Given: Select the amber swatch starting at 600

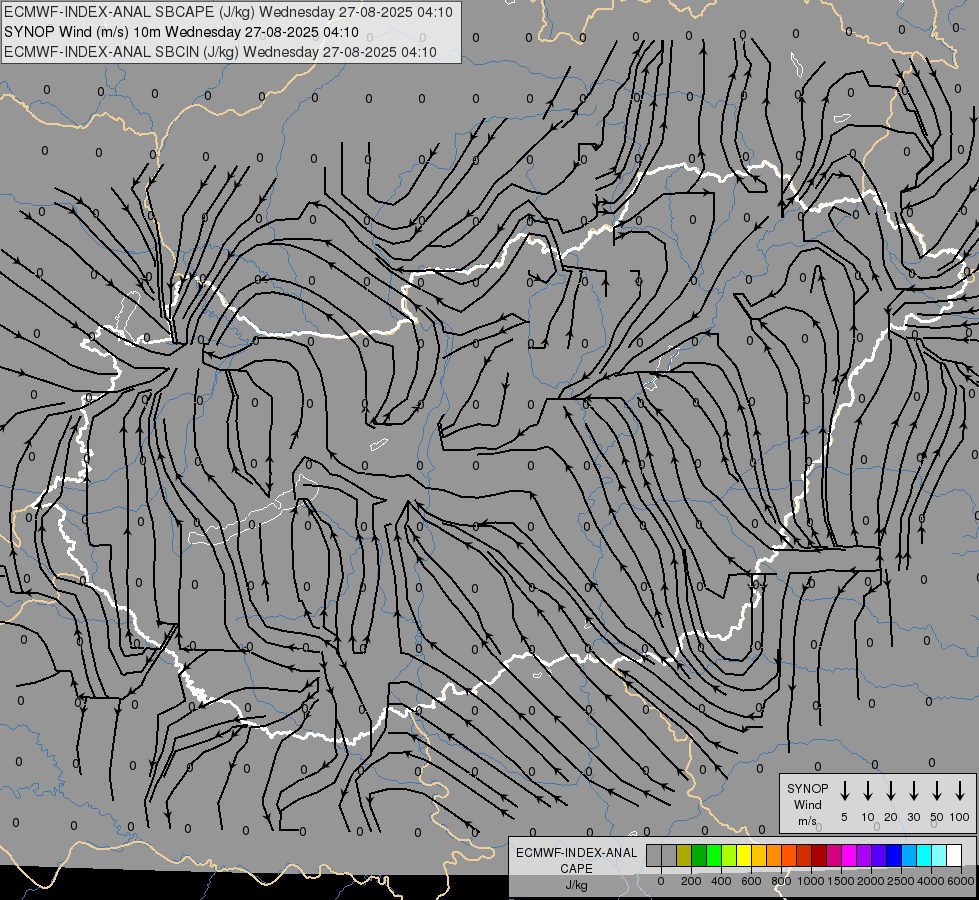Looking at the screenshot, I should (759, 855).
